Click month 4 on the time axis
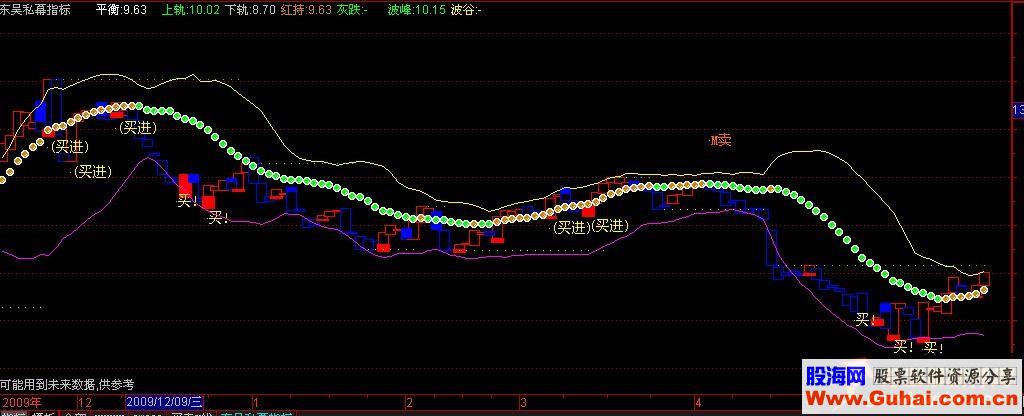 click(x=698, y=401)
